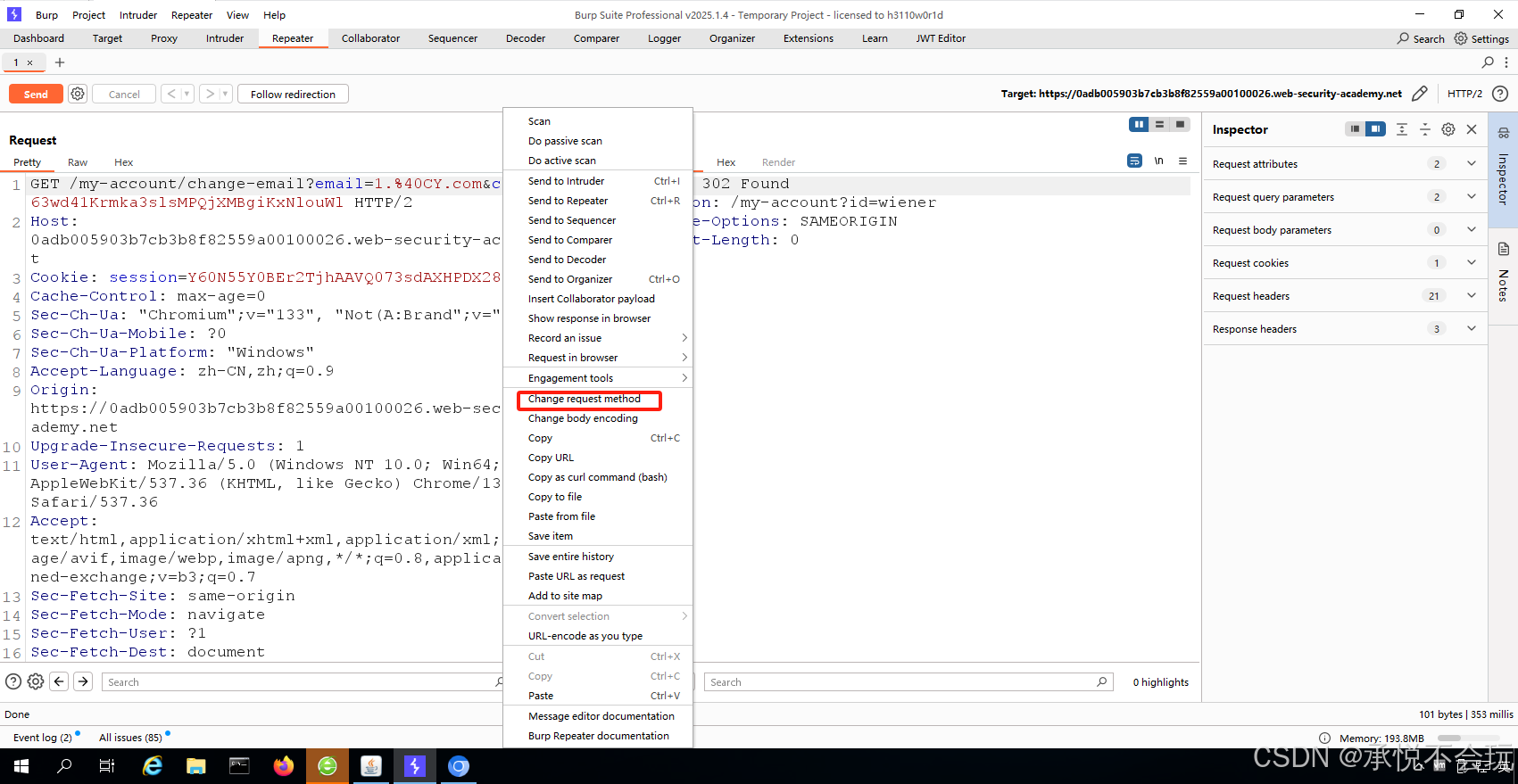Open response editor hamburger menu
Screen dimensions: 1518x784
click(1182, 161)
